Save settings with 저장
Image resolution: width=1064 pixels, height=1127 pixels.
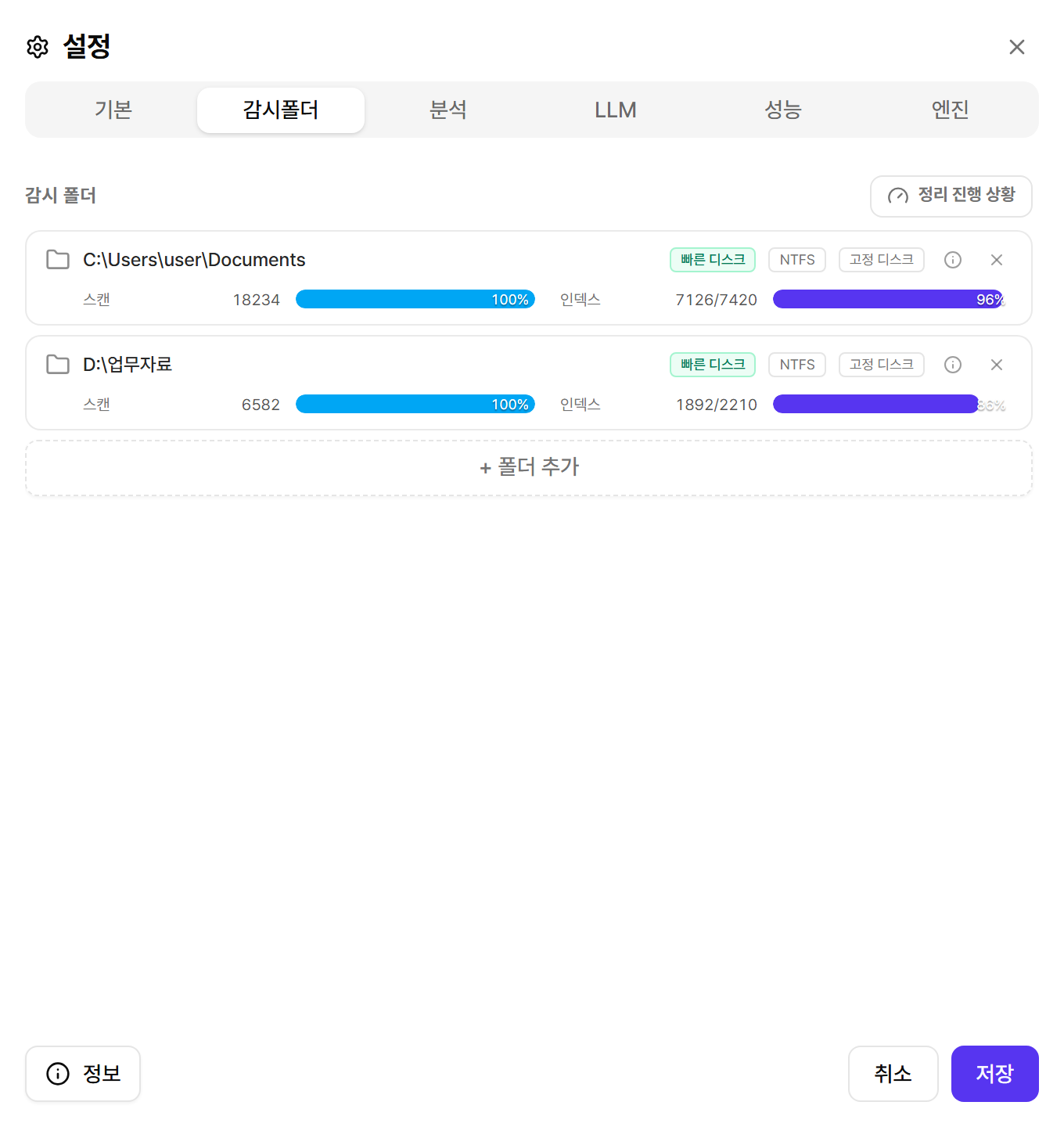tap(995, 1074)
